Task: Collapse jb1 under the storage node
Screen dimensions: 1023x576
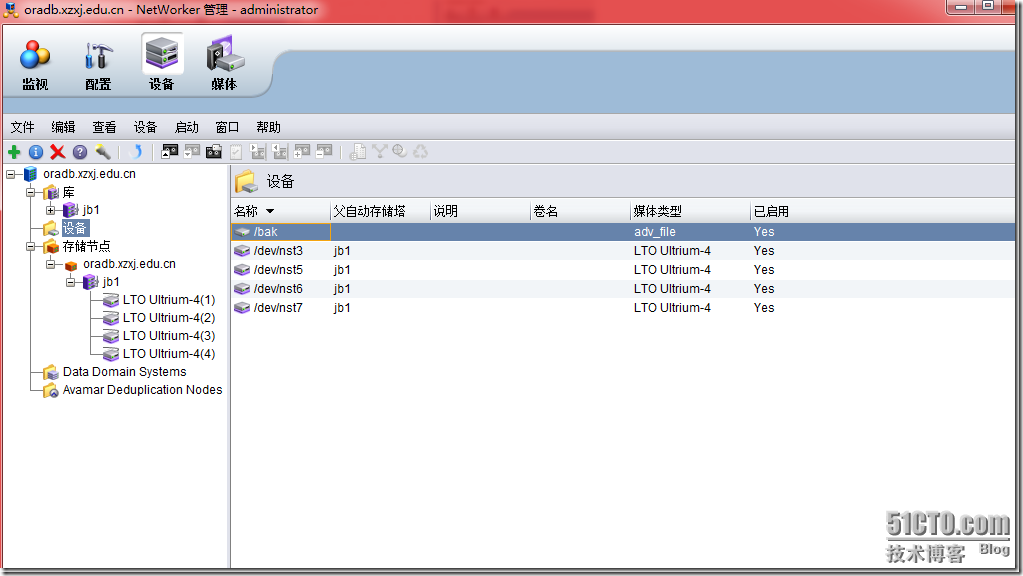Action: [70, 282]
